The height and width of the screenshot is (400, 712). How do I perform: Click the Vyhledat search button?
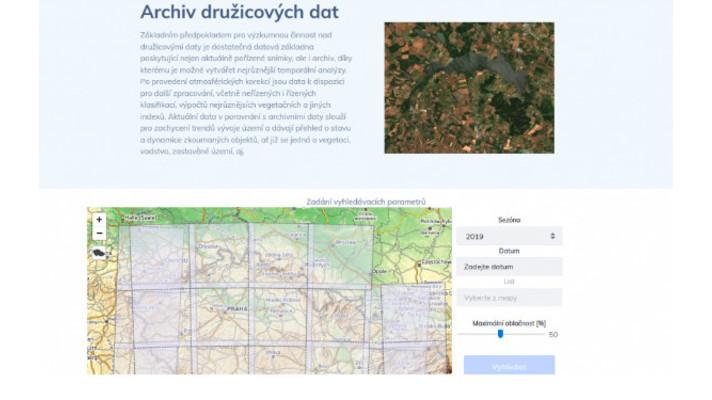[x=509, y=365]
